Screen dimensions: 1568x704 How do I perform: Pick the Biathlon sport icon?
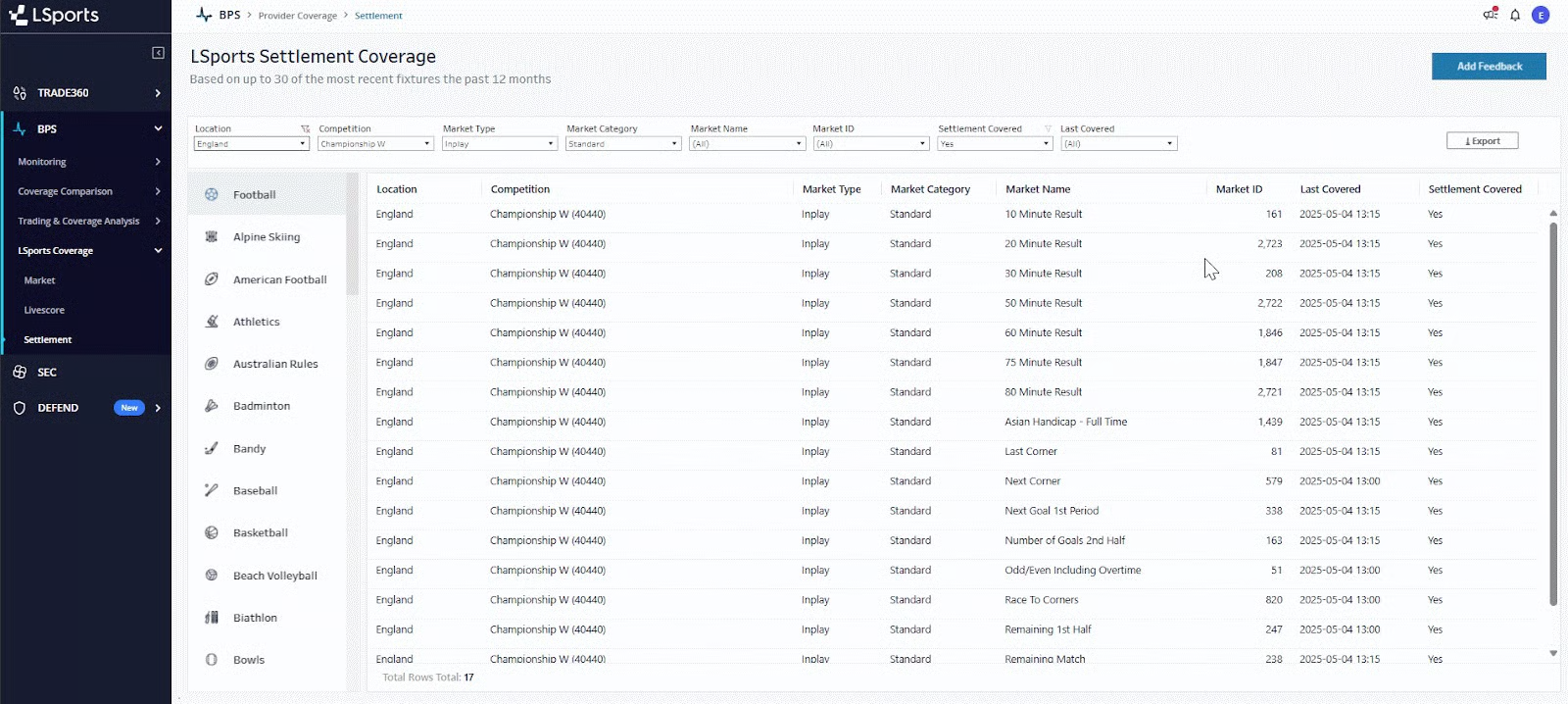tap(212, 618)
